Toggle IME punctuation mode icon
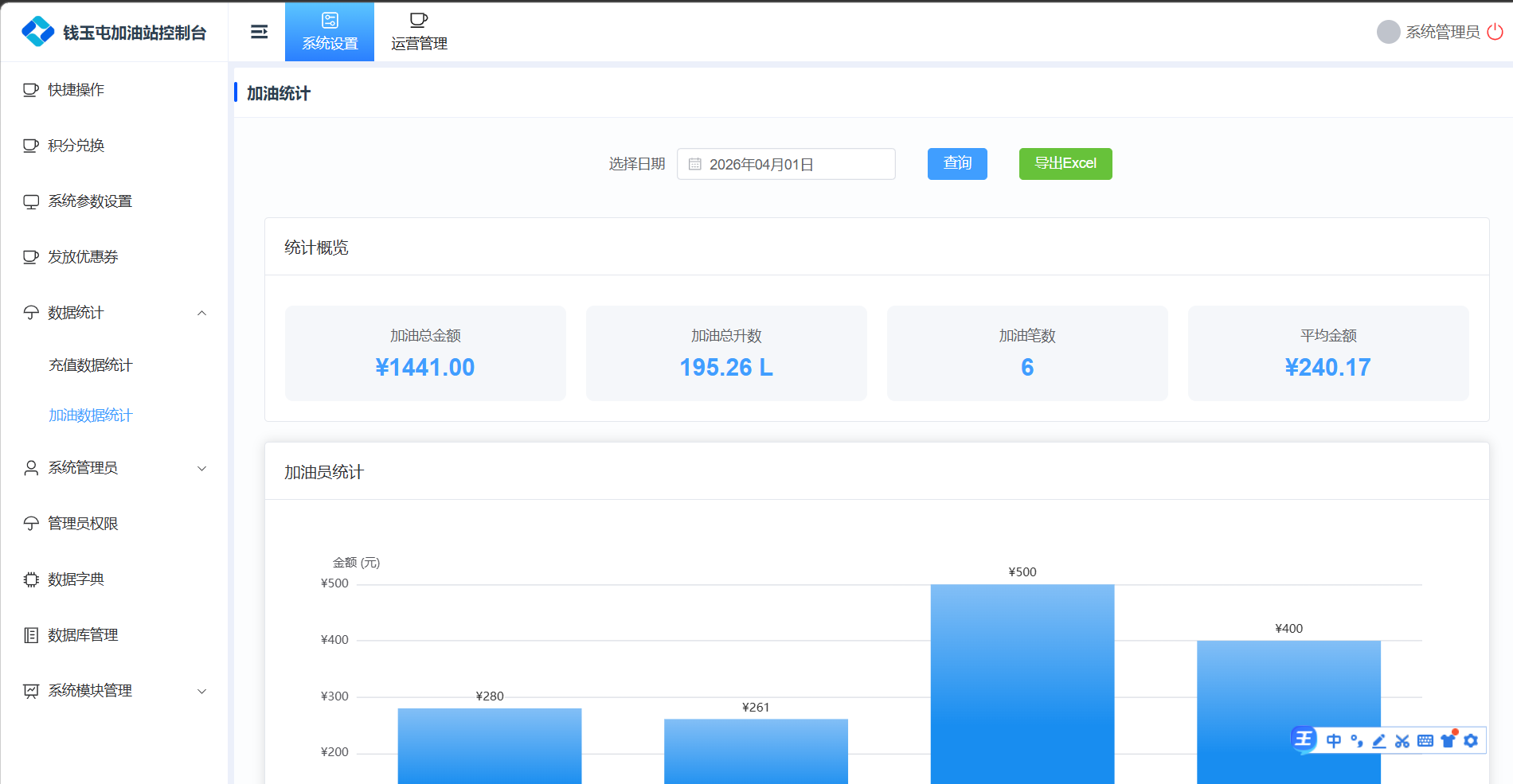Screen dimensions: 1513x784 point(1357,741)
